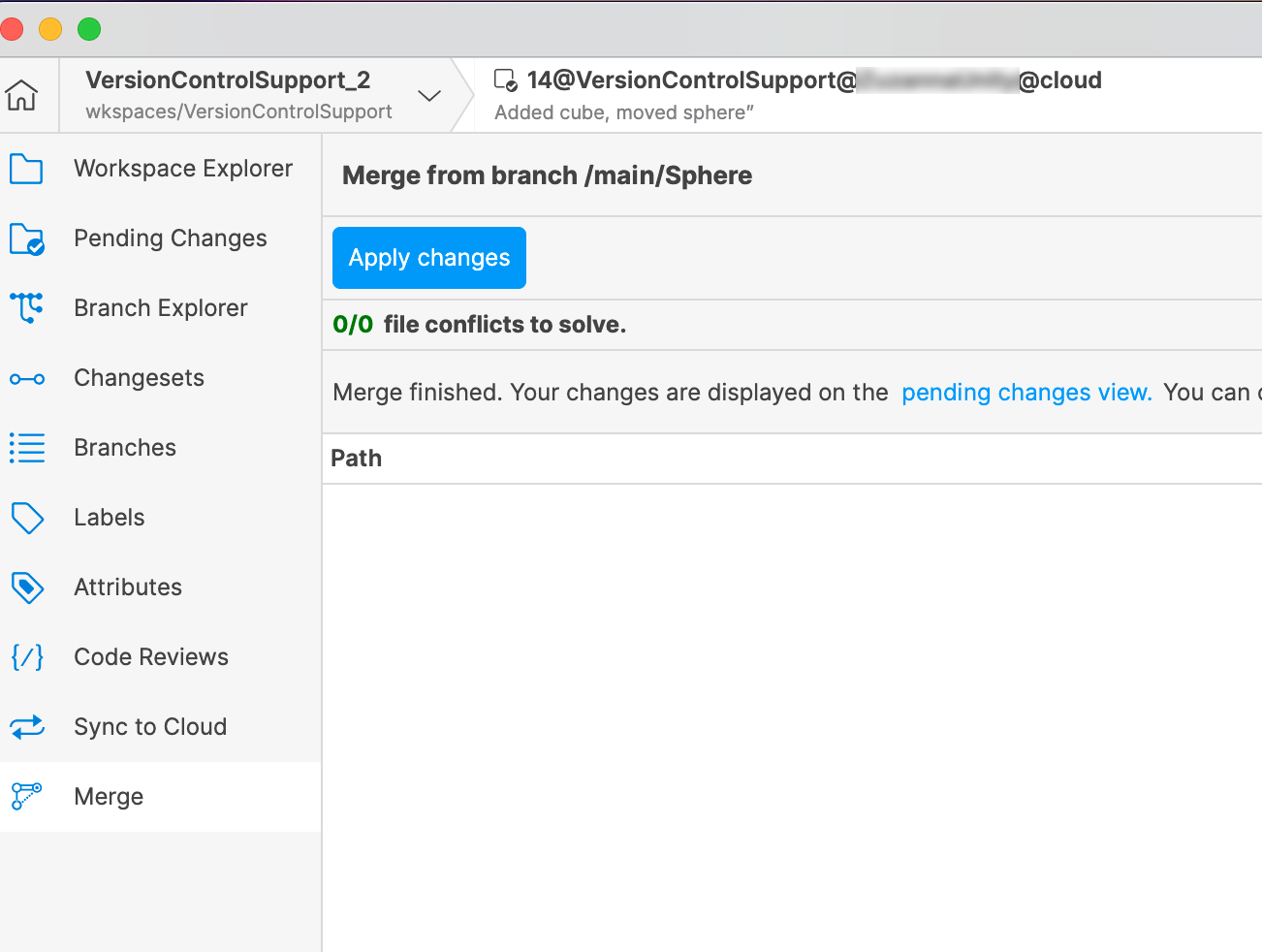Click the Pending Changes folder icon
This screenshot has height=952, width=1262.
click(x=26, y=238)
